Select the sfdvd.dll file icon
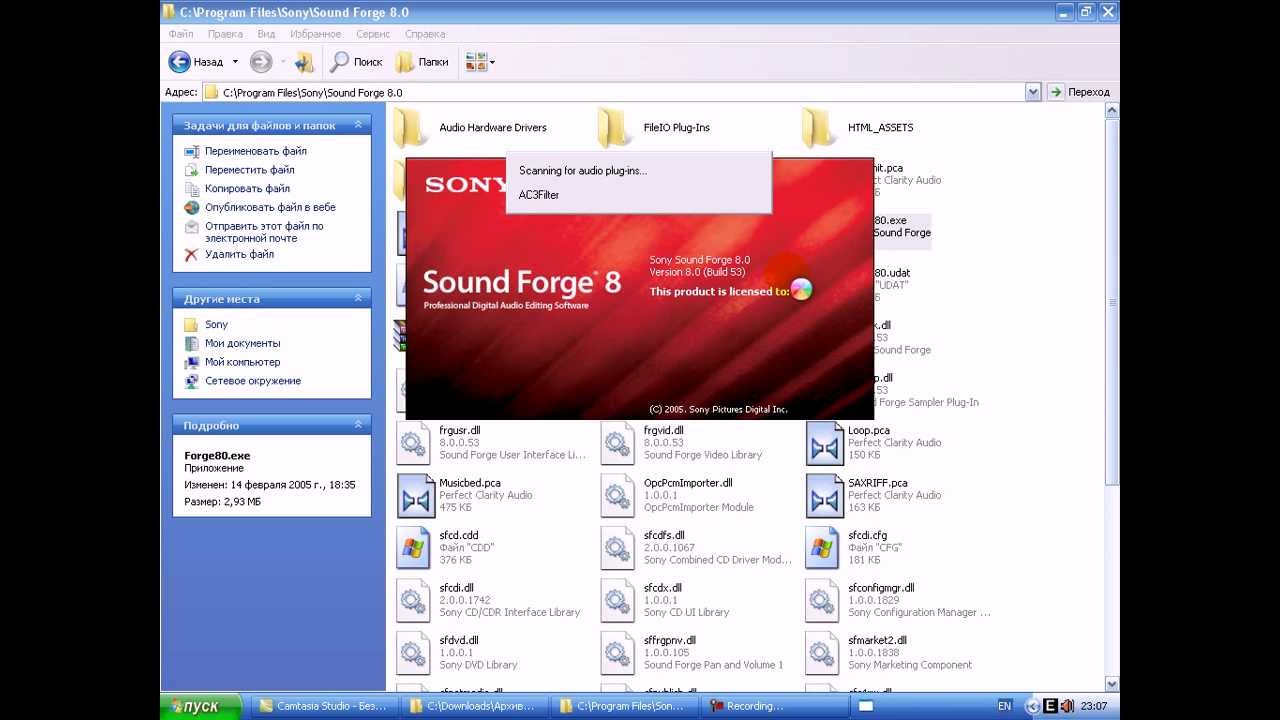Image resolution: width=1280 pixels, height=720 pixels. (414, 653)
